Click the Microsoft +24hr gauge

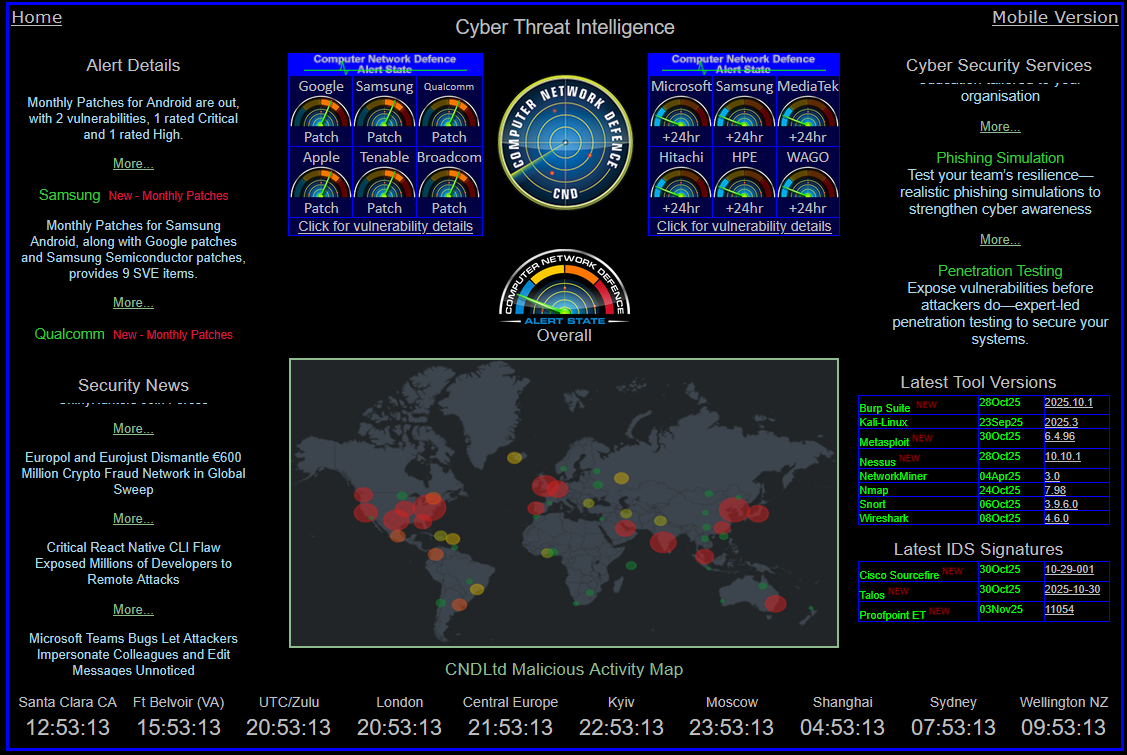(680, 110)
